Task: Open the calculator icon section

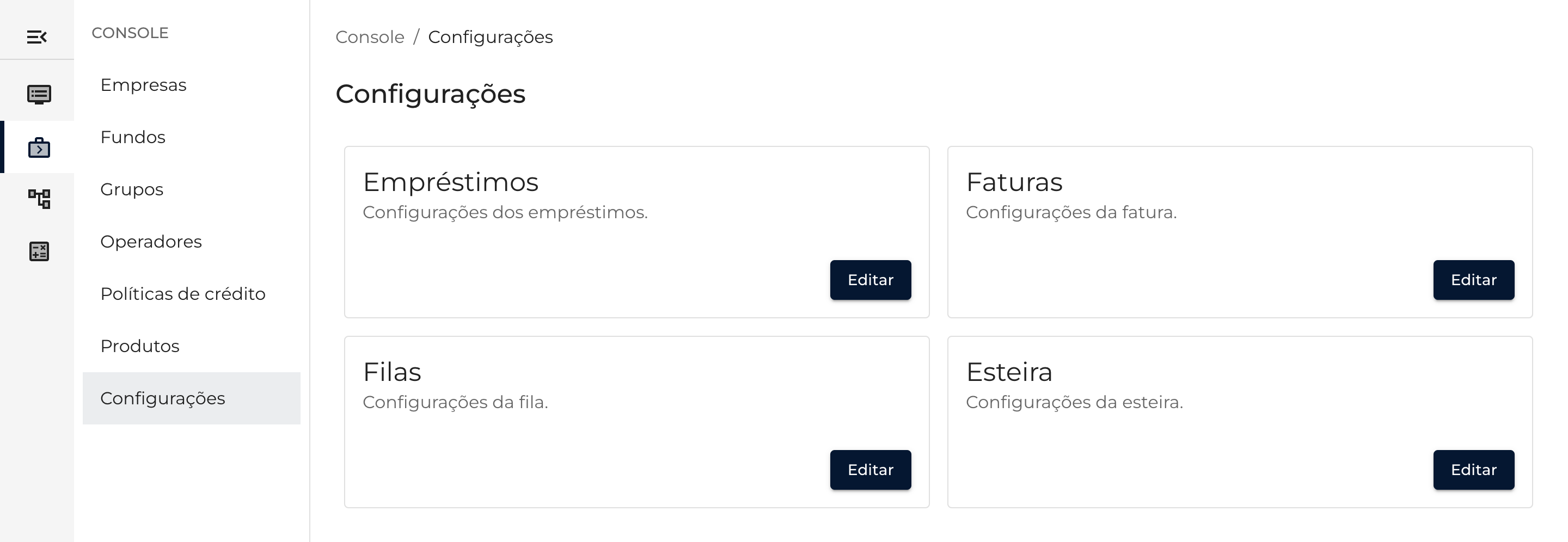Action: (39, 251)
